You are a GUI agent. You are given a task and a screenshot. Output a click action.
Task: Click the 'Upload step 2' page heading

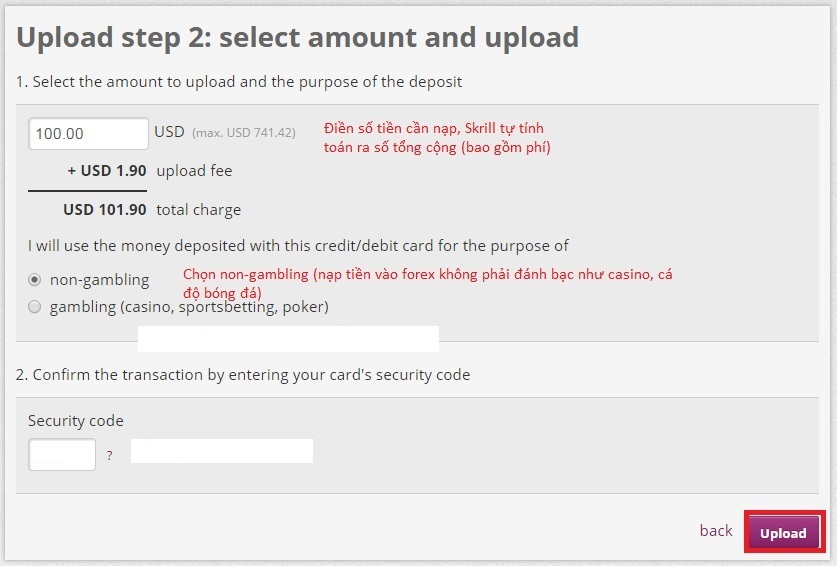pyautogui.click(x=298, y=38)
